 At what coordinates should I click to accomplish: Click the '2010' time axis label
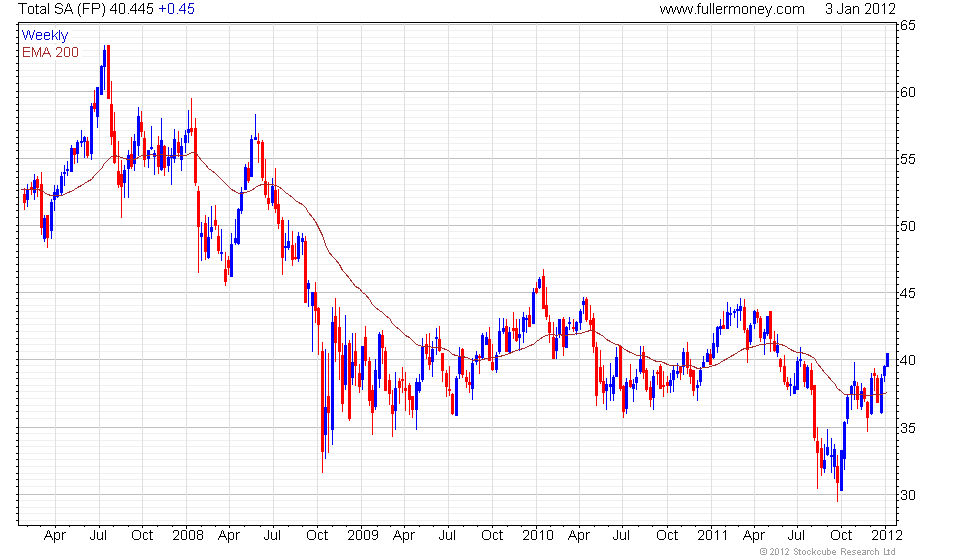point(538,536)
